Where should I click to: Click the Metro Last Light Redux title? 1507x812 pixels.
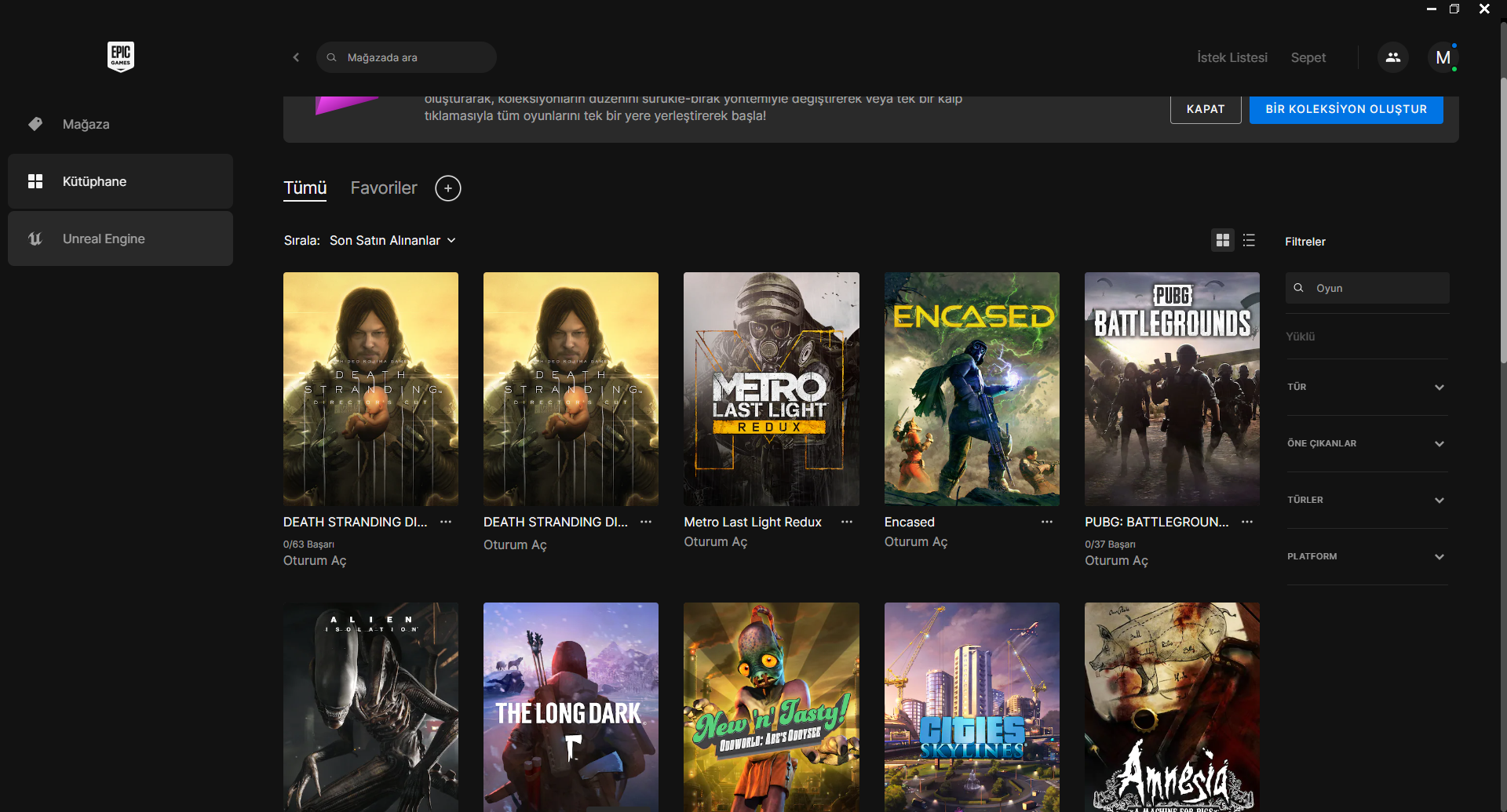point(753,523)
